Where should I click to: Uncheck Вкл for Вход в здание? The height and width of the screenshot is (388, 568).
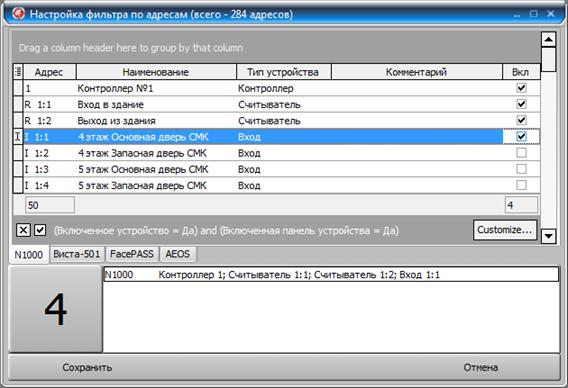click(x=521, y=104)
